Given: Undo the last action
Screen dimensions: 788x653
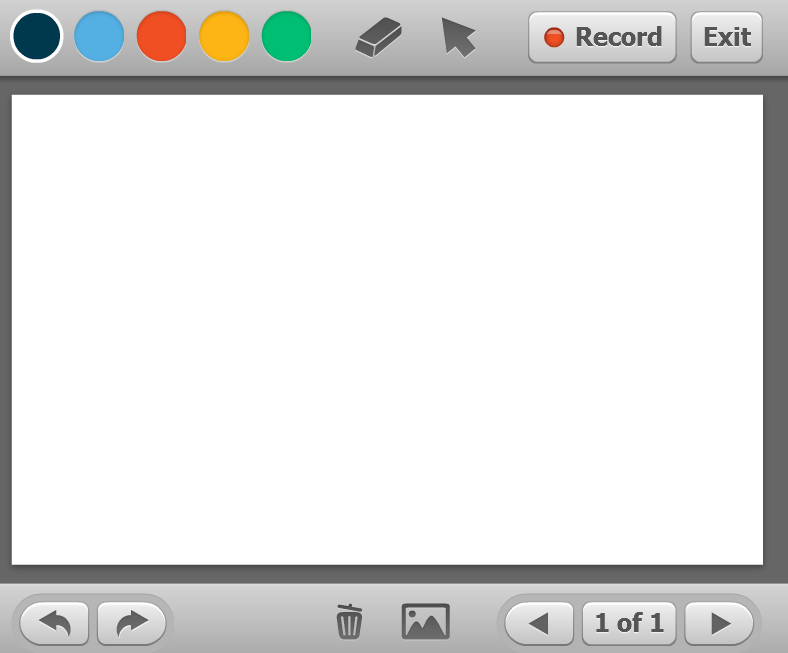Looking at the screenshot, I should click(x=54, y=623).
